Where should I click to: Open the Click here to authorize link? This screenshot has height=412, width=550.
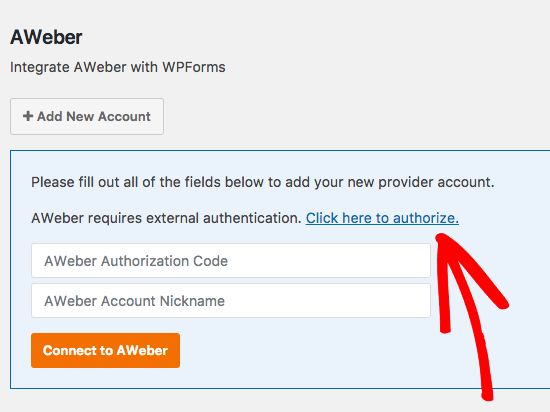click(382, 218)
